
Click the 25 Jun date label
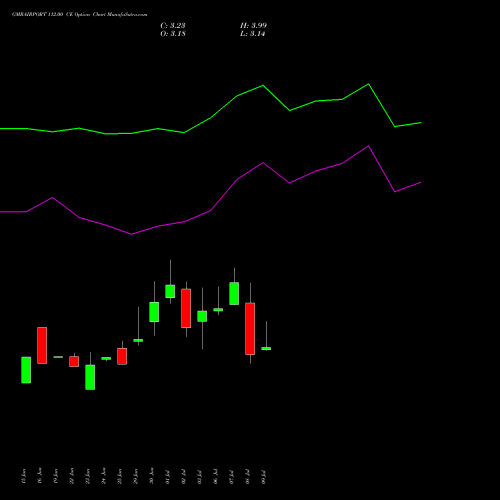point(119,476)
